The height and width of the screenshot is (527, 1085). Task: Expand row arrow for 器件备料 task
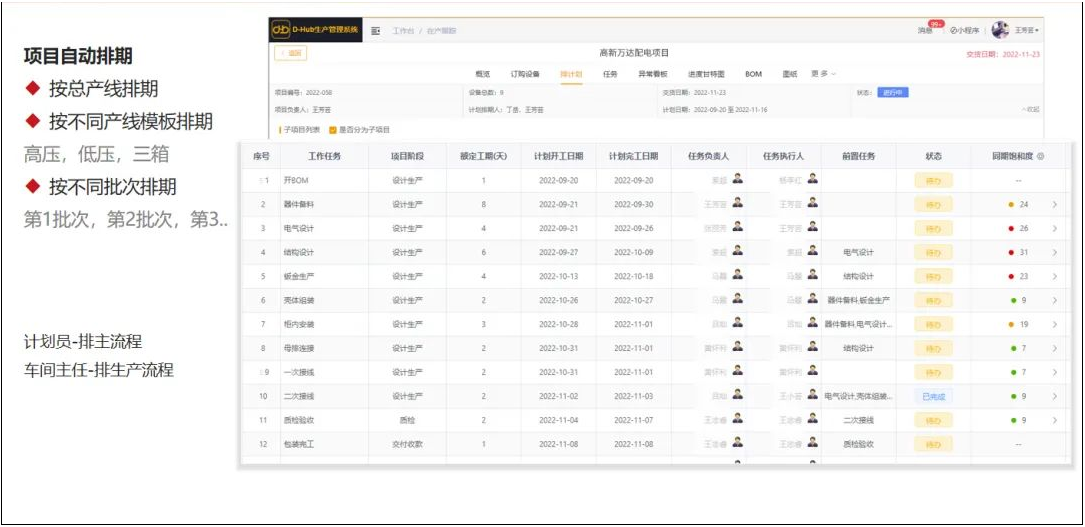click(x=1054, y=205)
